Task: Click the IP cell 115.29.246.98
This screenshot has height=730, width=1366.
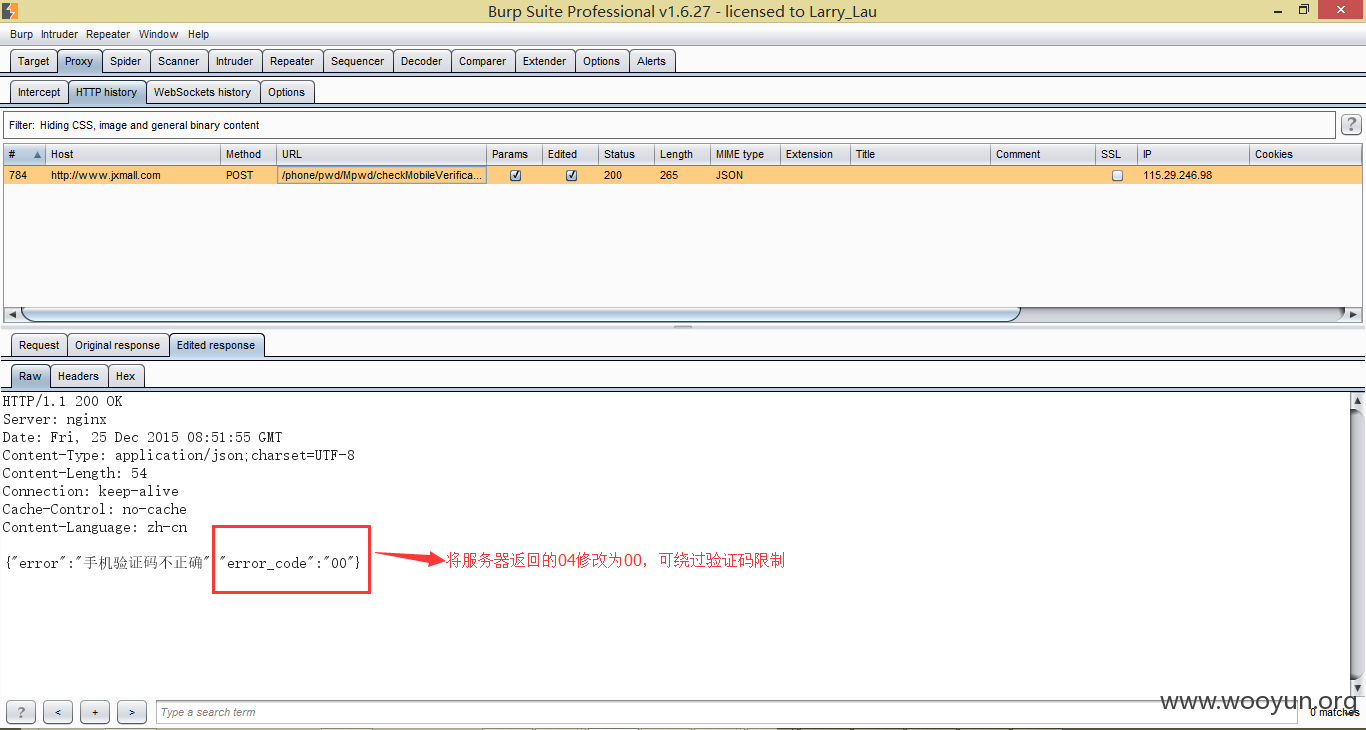Action: click(x=1194, y=175)
